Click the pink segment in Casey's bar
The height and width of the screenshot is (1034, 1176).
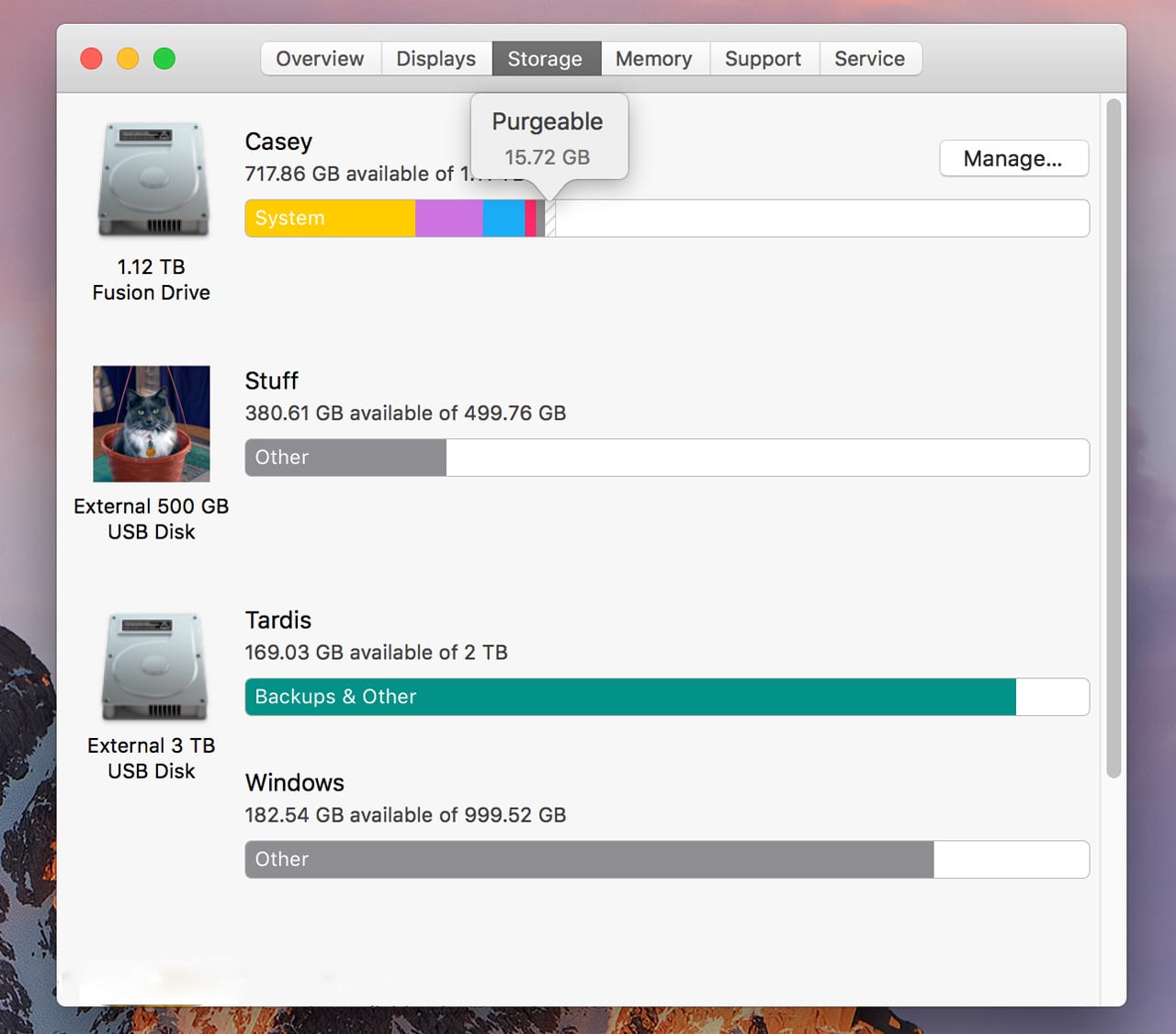(531, 219)
